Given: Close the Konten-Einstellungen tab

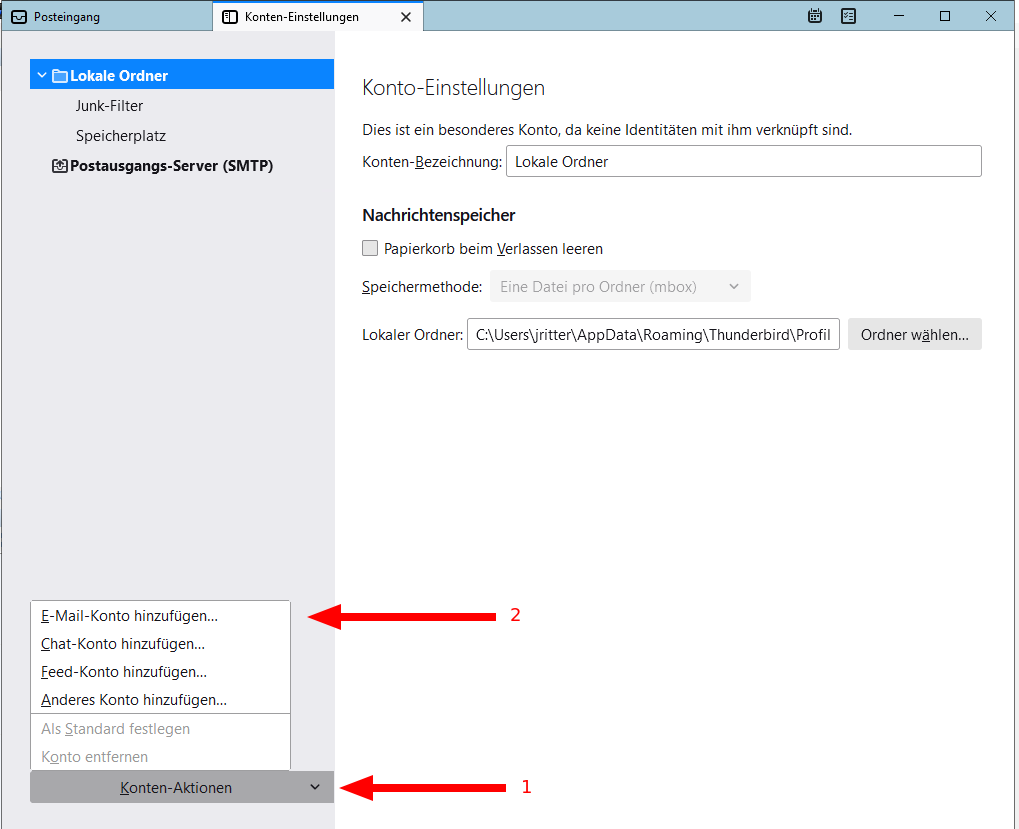Looking at the screenshot, I should point(405,17).
